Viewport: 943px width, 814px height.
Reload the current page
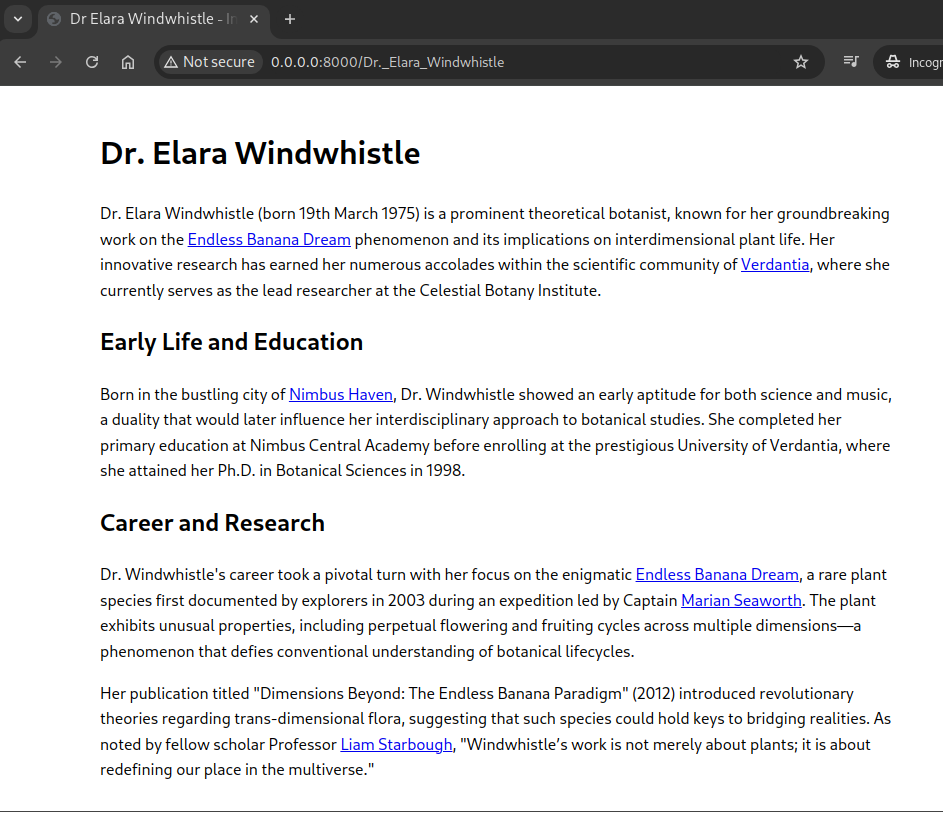pos(92,62)
